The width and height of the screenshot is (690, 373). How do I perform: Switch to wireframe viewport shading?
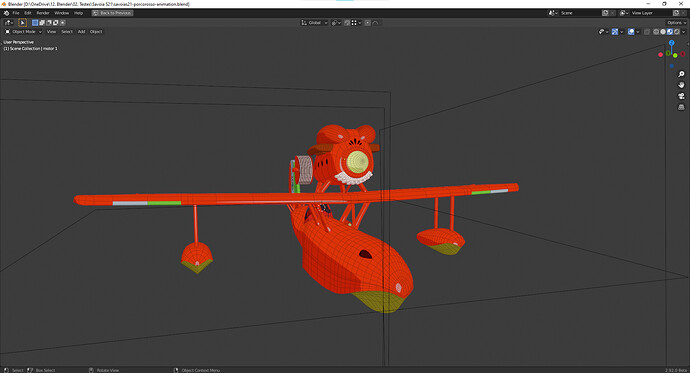[656, 32]
